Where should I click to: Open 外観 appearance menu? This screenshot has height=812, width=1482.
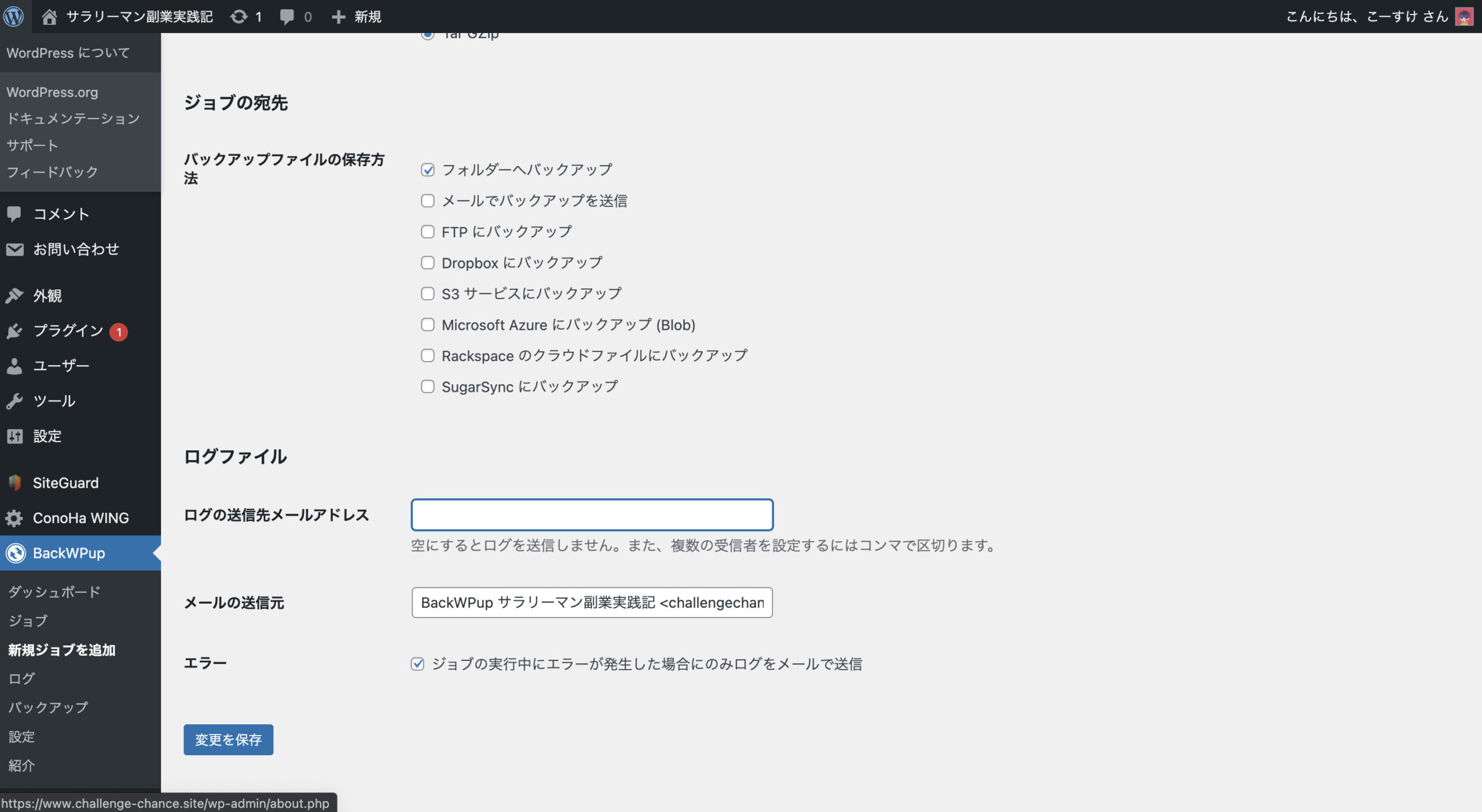click(x=47, y=296)
